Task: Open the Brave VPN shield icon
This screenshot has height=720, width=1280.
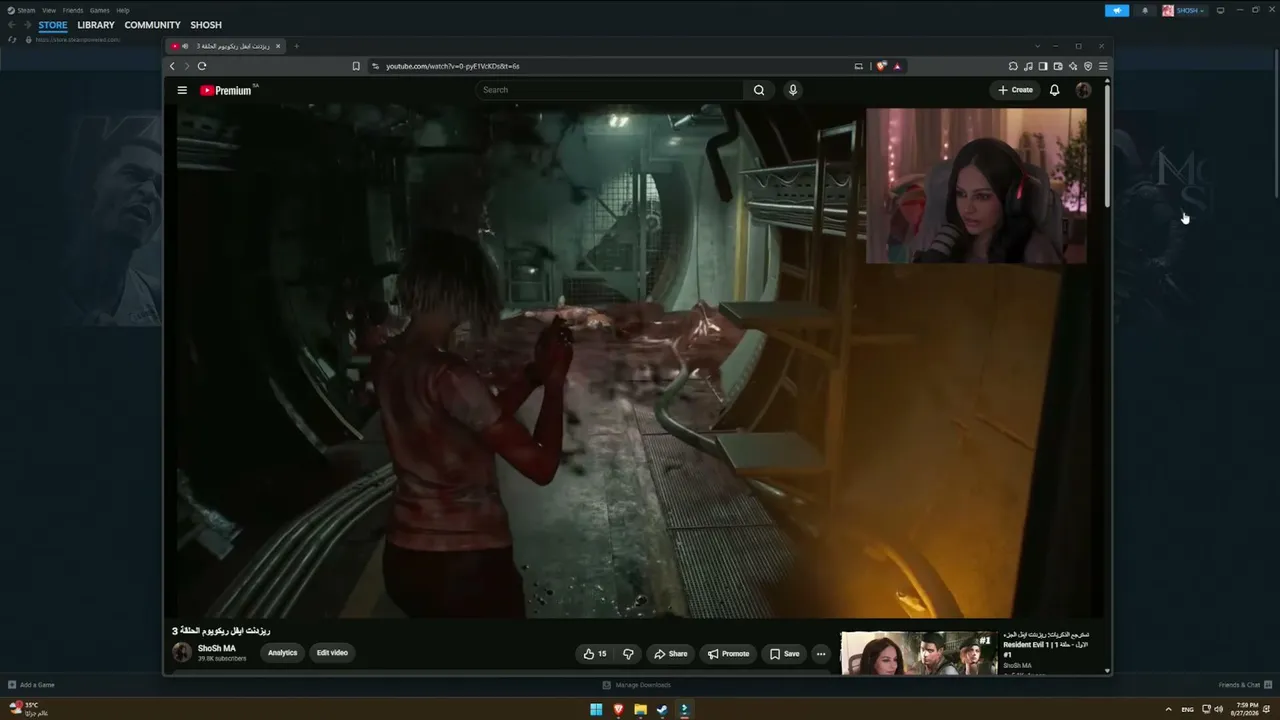Action: click(1088, 66)
